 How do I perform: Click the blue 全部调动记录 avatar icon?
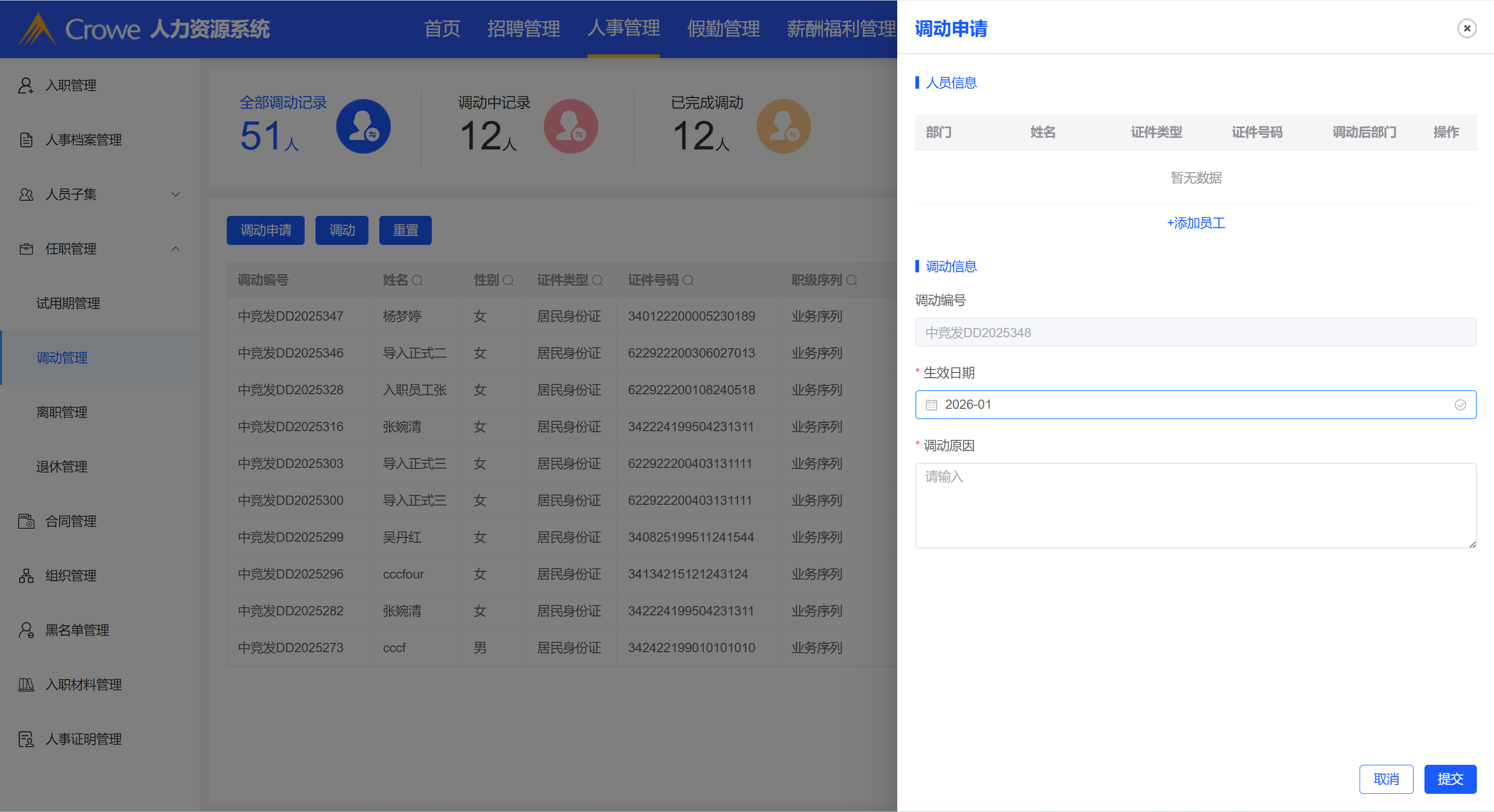pyautogui.click(x=363, y=127)
